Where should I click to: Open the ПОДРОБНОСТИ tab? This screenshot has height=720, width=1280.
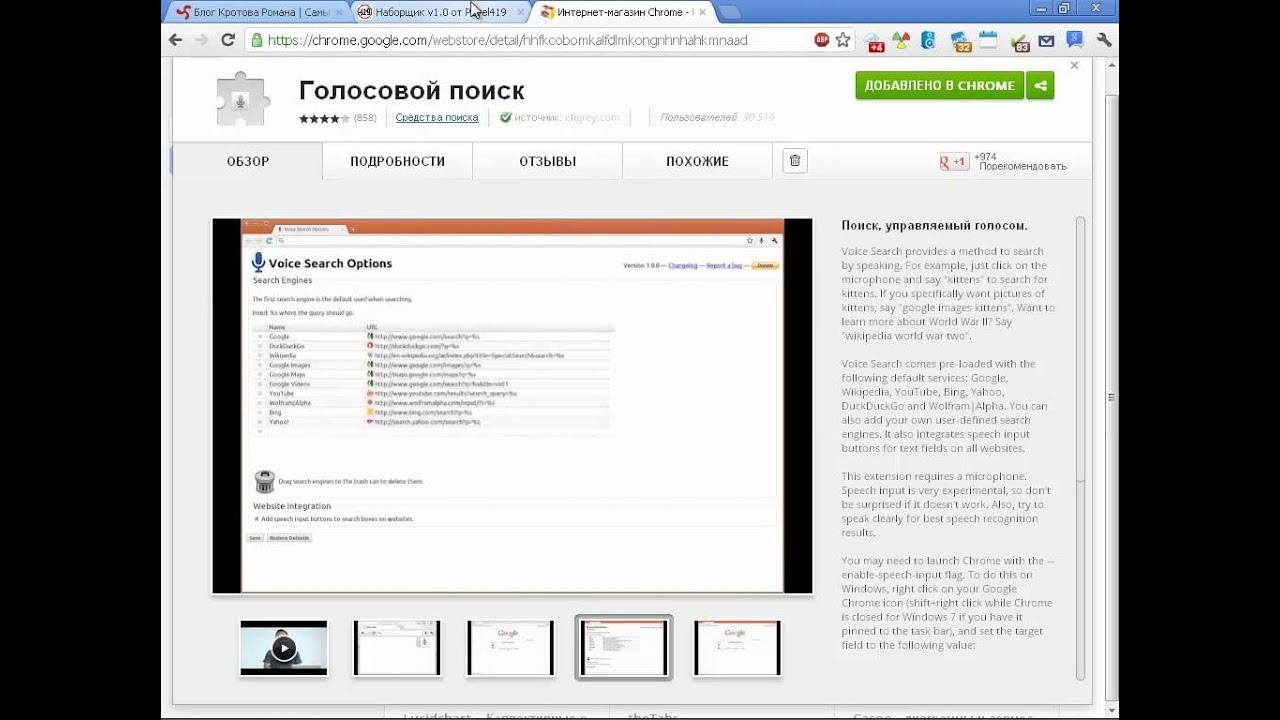tap(397, 161)
